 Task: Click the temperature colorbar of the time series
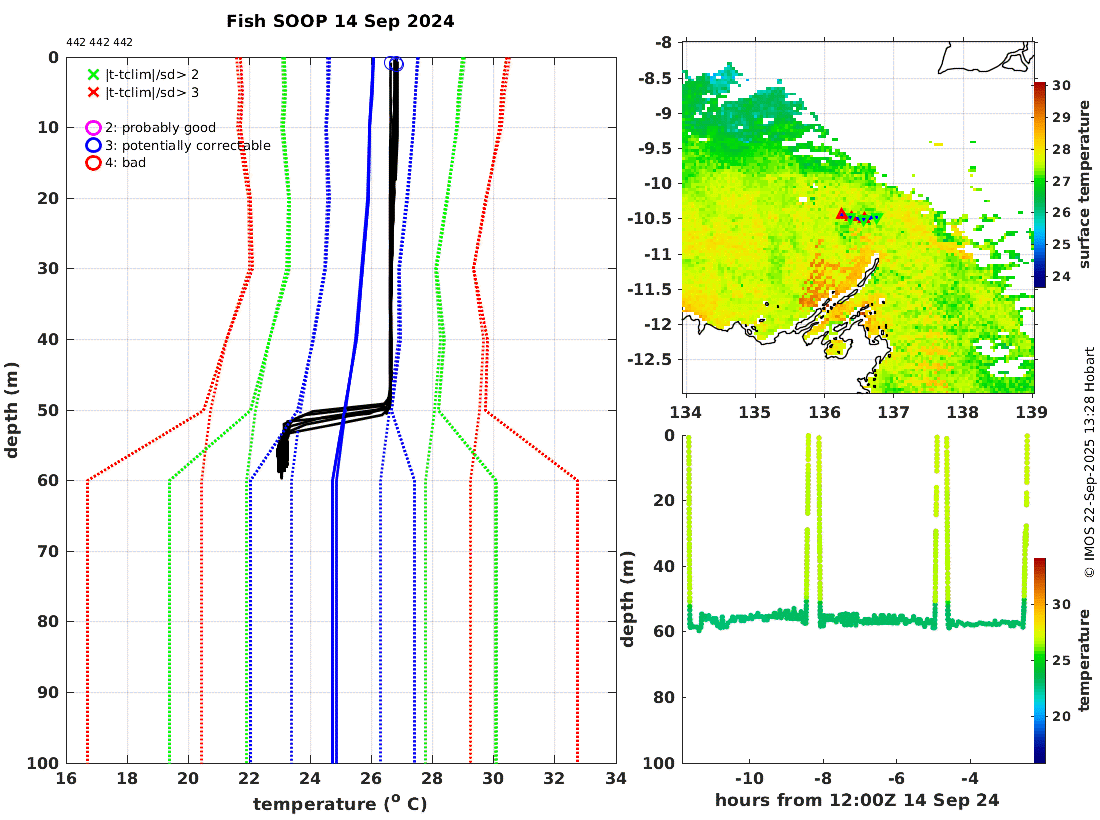point(1040,660)
